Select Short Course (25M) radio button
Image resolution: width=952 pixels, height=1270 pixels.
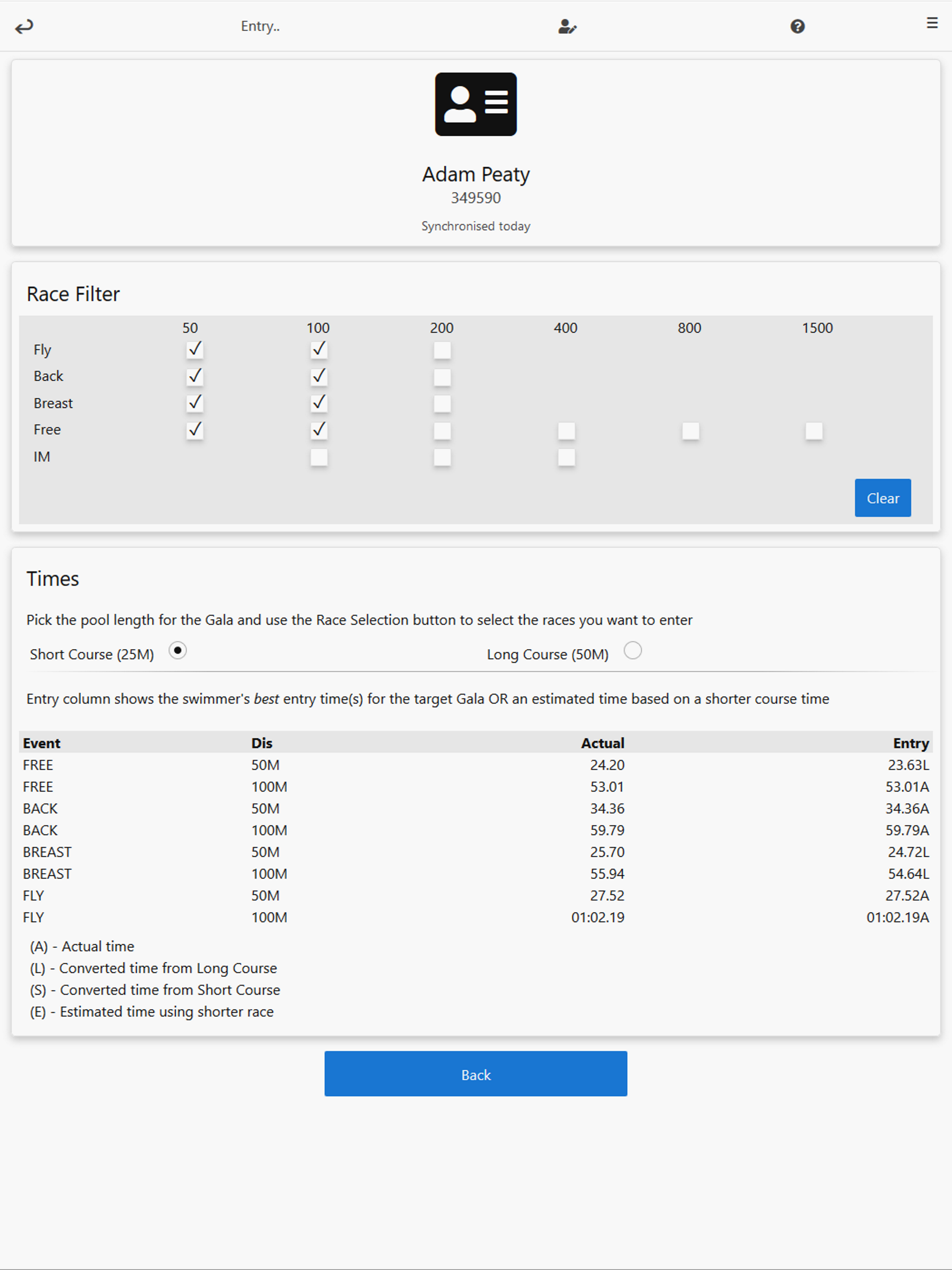178,650
